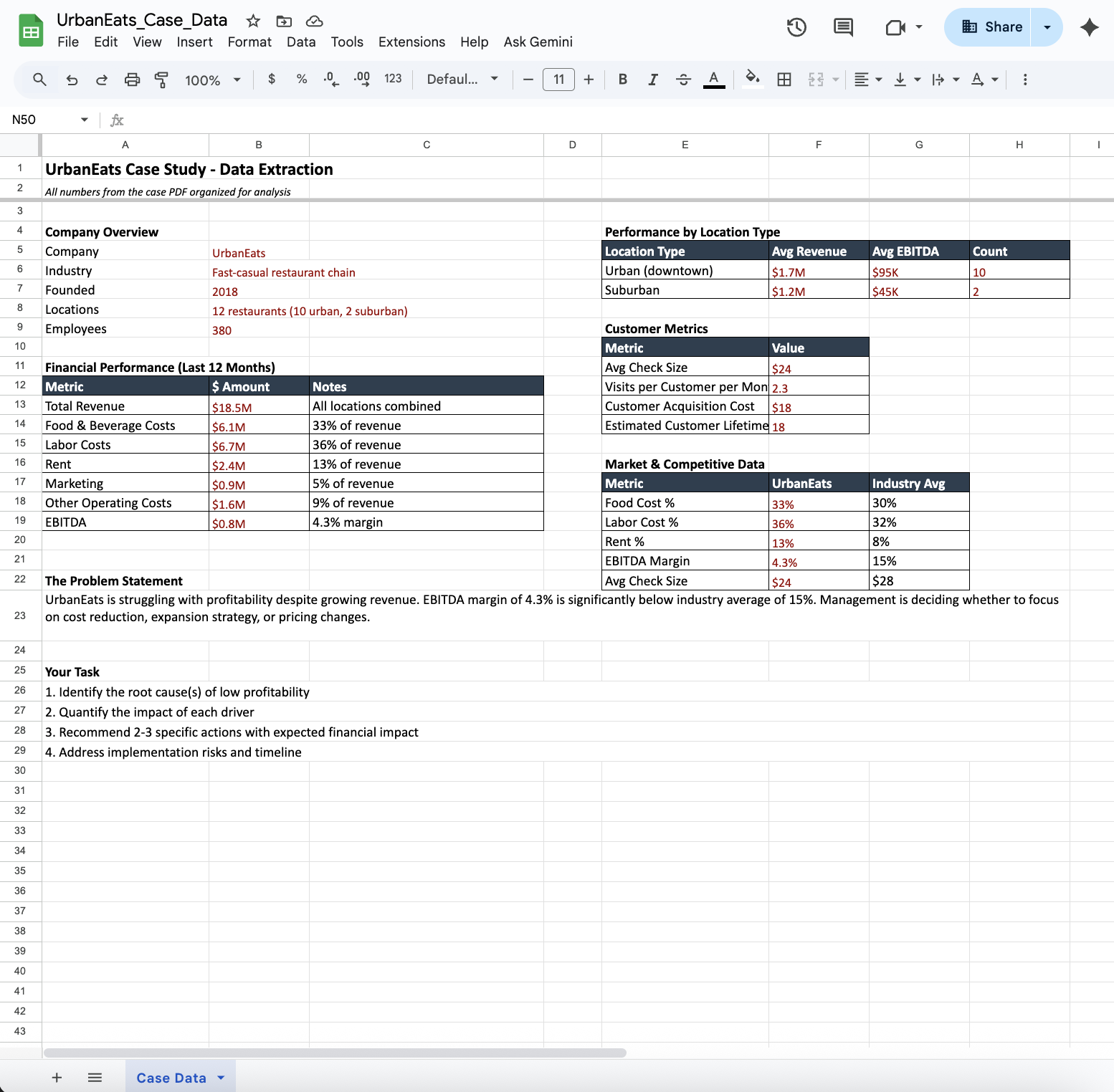
Task: Select column C header
Action: coord(427,145)
